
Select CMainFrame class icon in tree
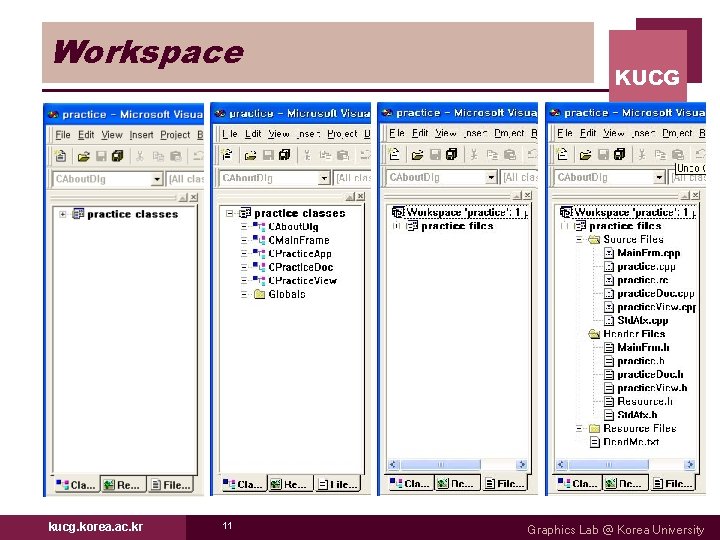259,240
